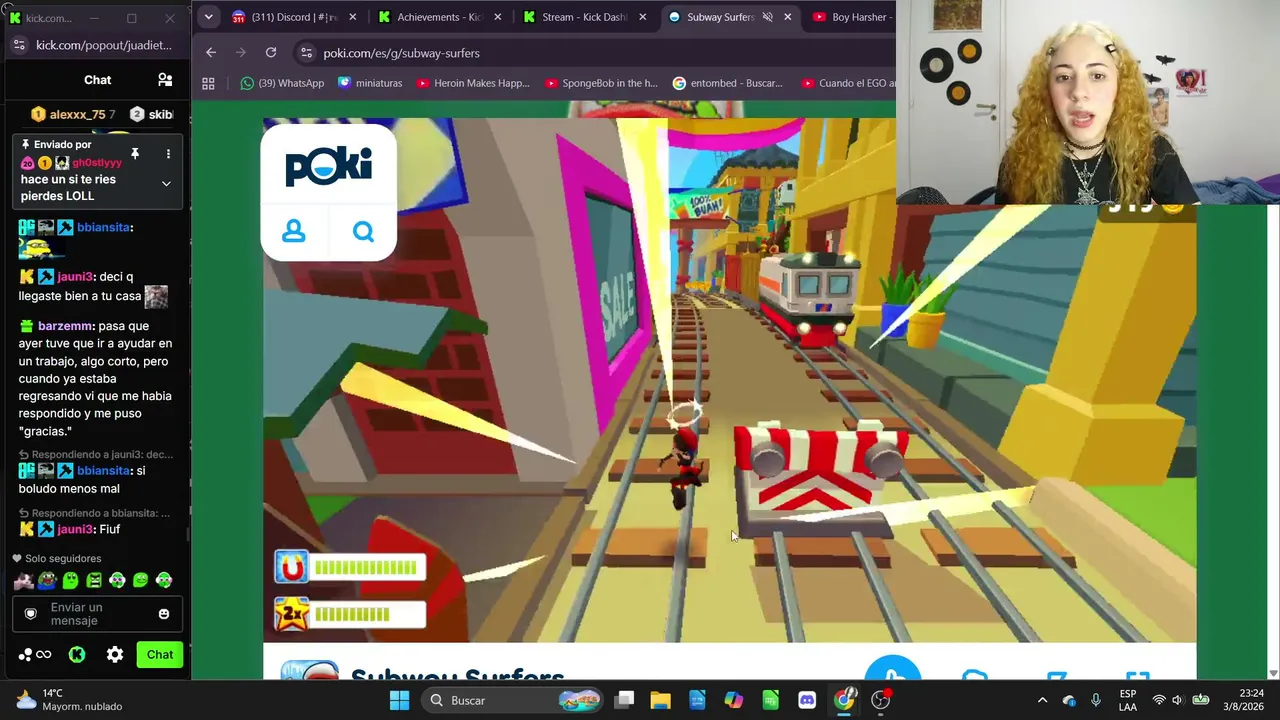Open the pinned message options menu
The image size is (1280, 720).
pos(168,154)
